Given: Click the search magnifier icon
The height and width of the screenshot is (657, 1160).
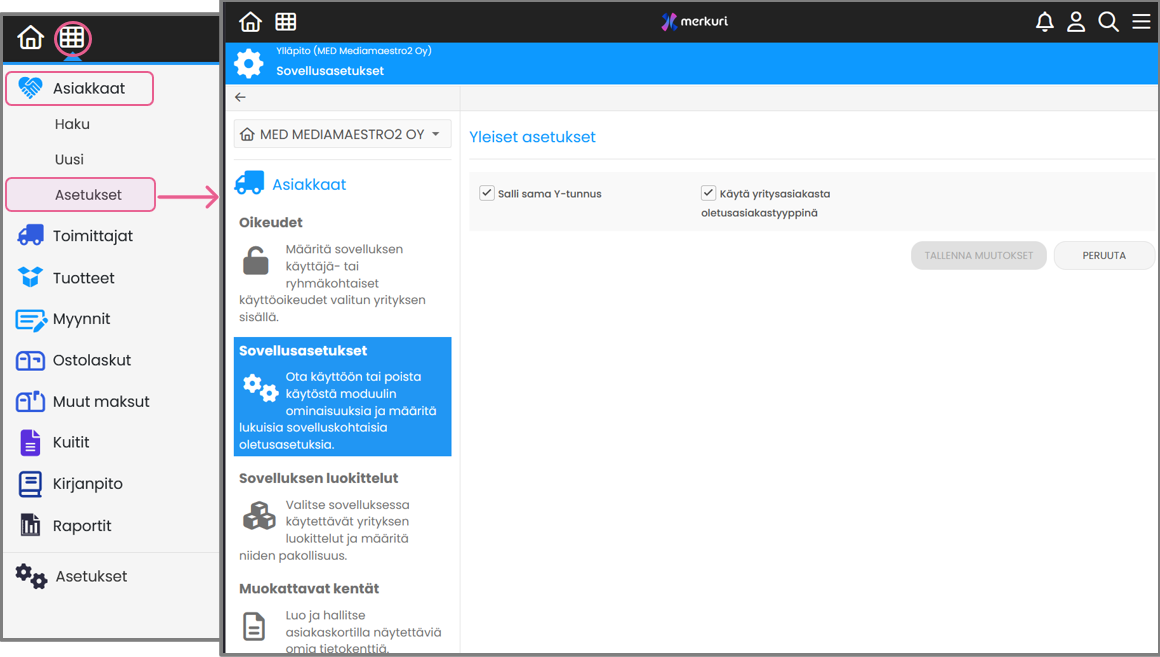Looking at the screenshot, I should (x=1108, y=22).
